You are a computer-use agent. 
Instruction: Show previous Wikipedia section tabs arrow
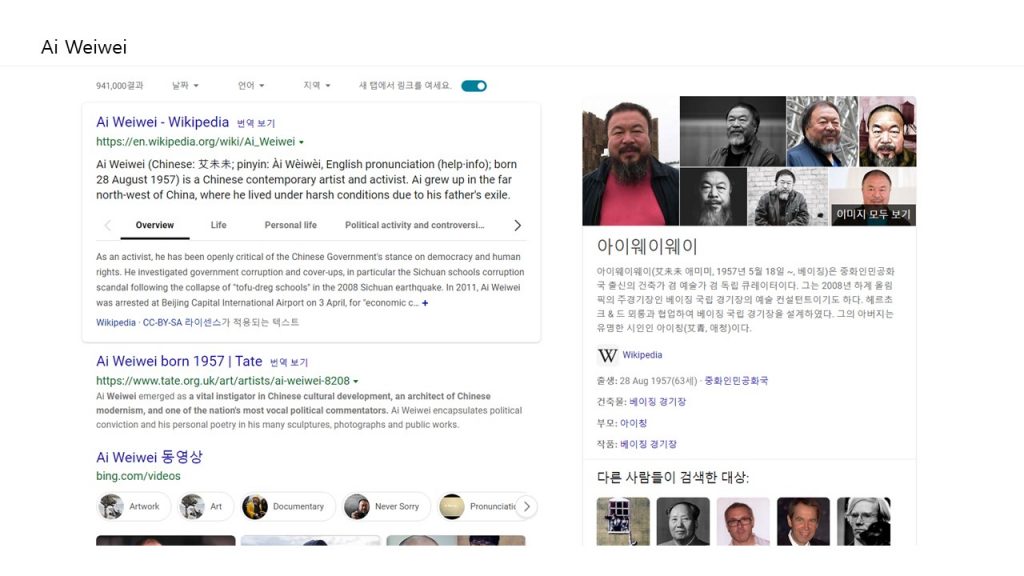pyautogui.click(x=108, y=225)
